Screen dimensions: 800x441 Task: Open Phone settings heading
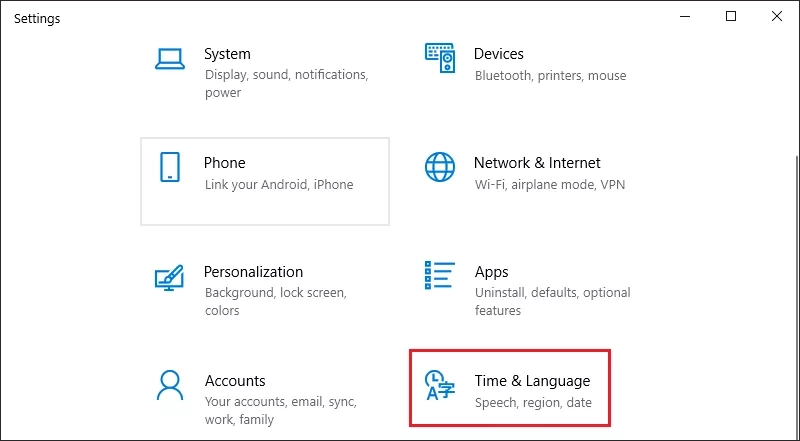pos(224,163)
